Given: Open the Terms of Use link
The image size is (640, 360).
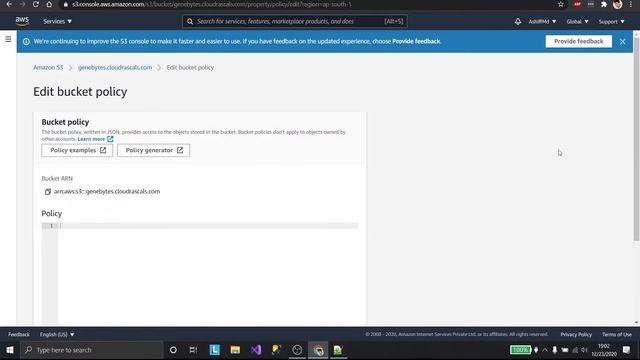Looking at the screenshot, I should (x=617, y=334).
